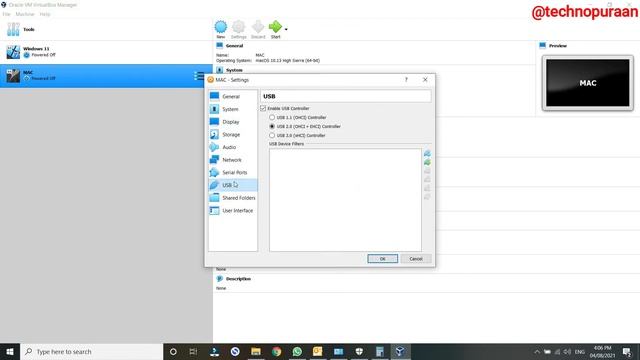This screenshot has height=360, width=640.
Task: Open the MAC machine list menu icon
Action: [x=199, y=76]
